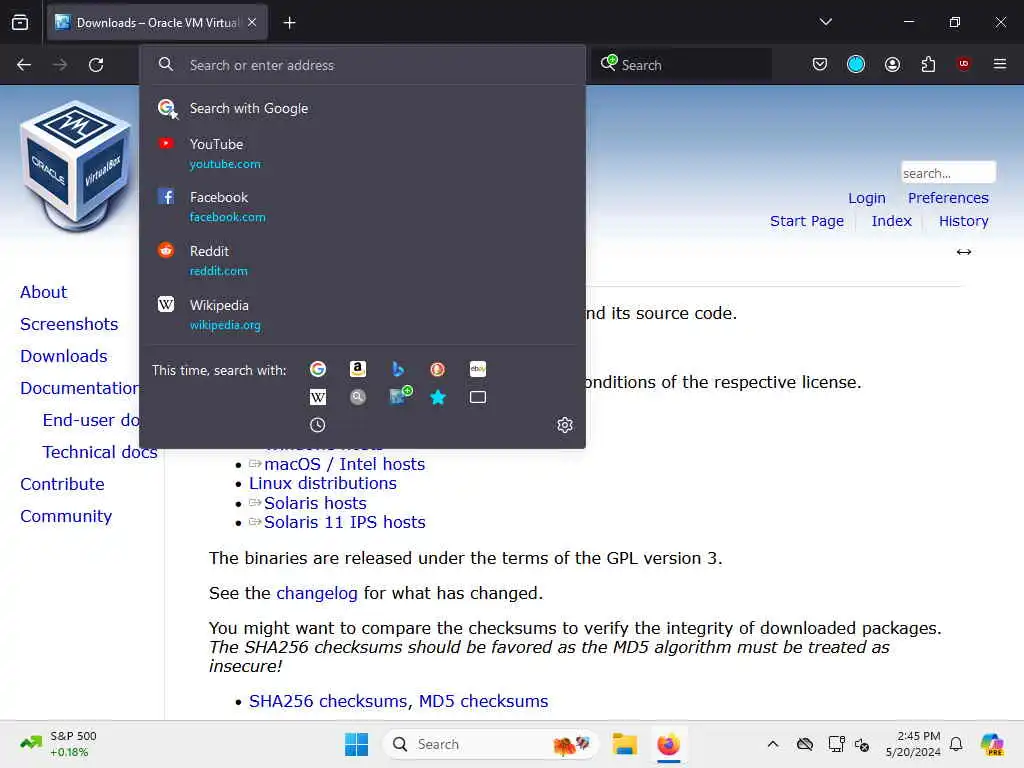This screenshot has height=768, width=1024.
Task: Open the Linux distributions link
Action: coord(323,483)
